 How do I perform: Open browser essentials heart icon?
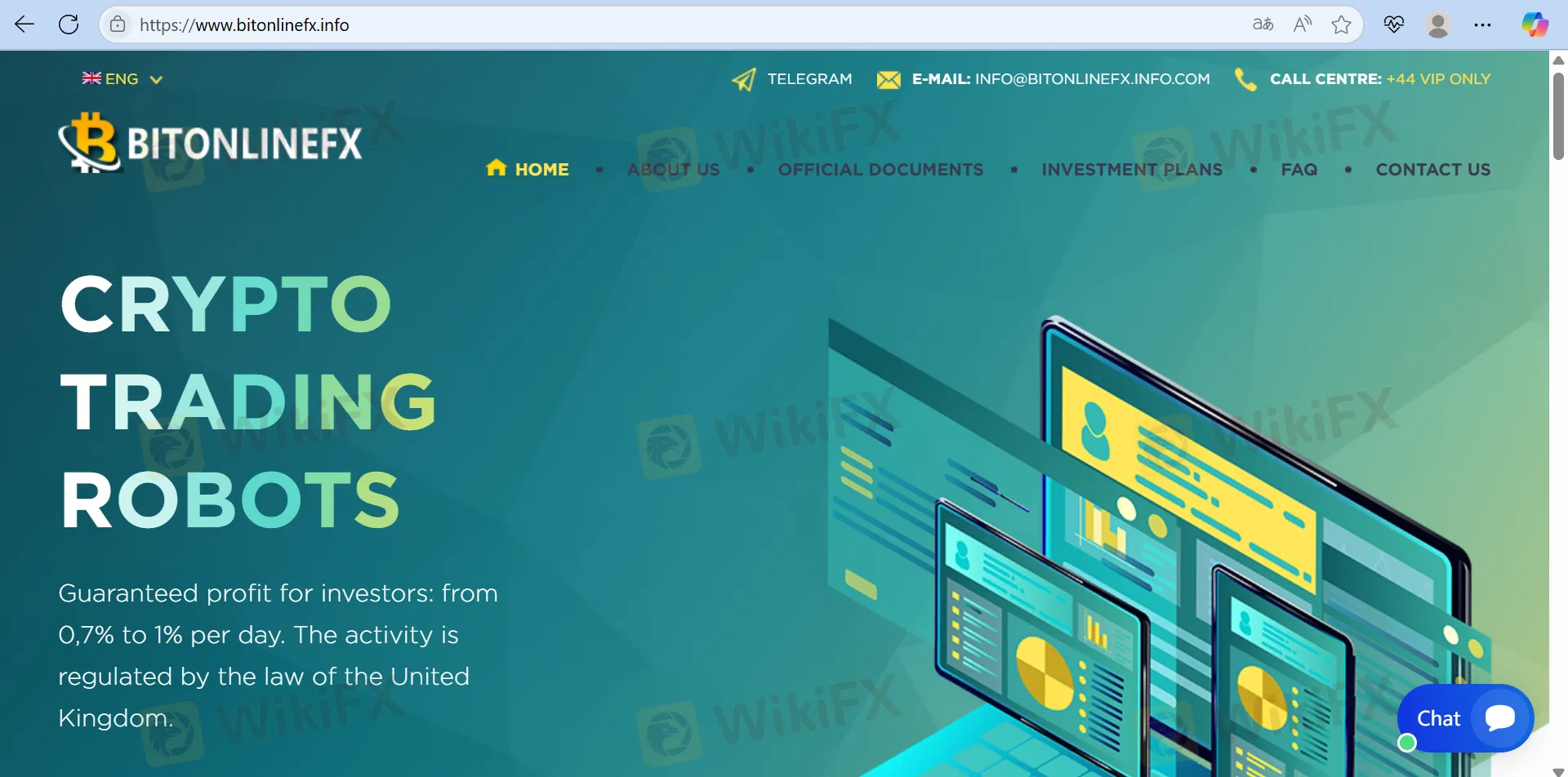[1394, 24]
